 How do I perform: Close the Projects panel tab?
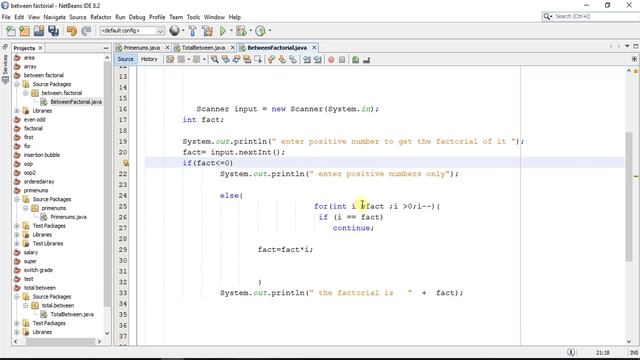point(40,48)
